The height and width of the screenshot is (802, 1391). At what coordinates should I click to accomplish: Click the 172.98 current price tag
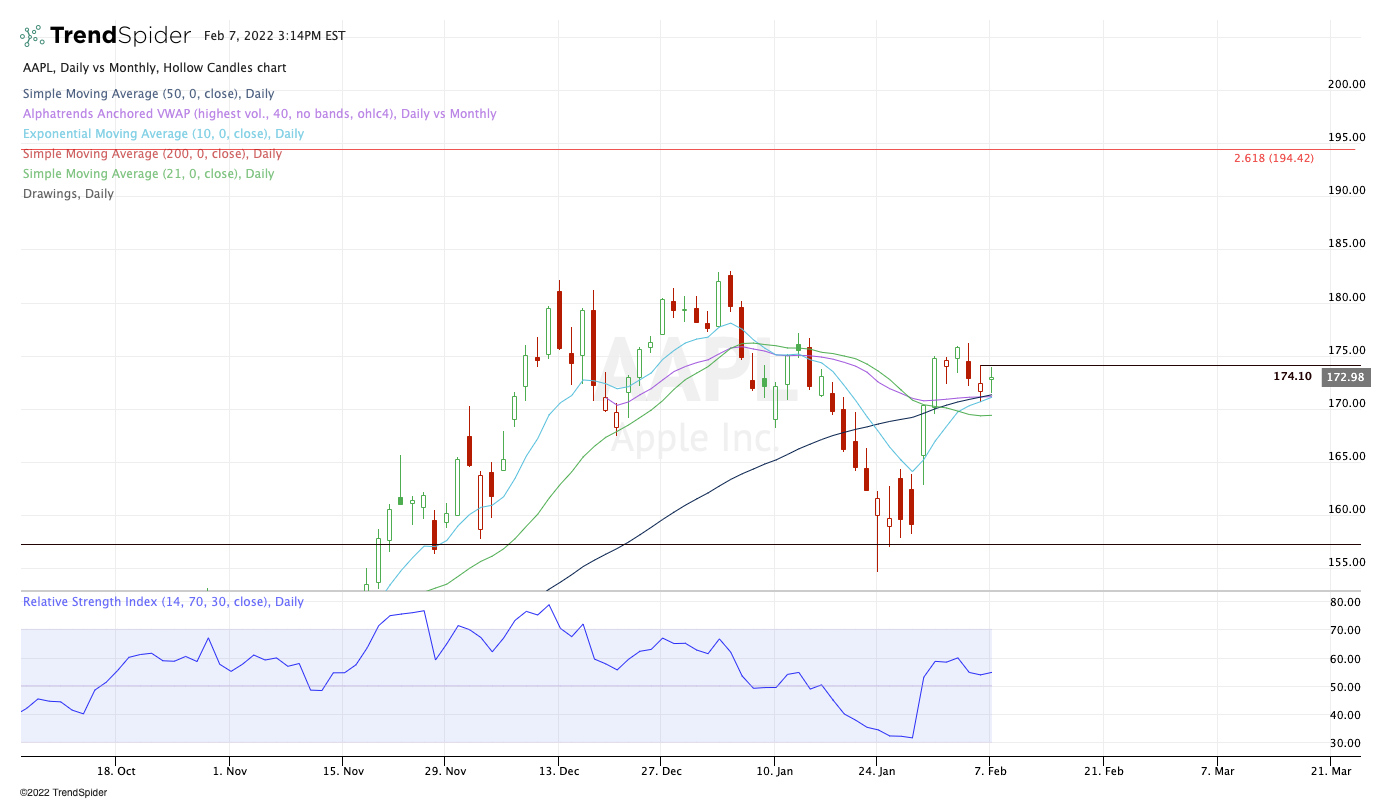point(1345,377)
